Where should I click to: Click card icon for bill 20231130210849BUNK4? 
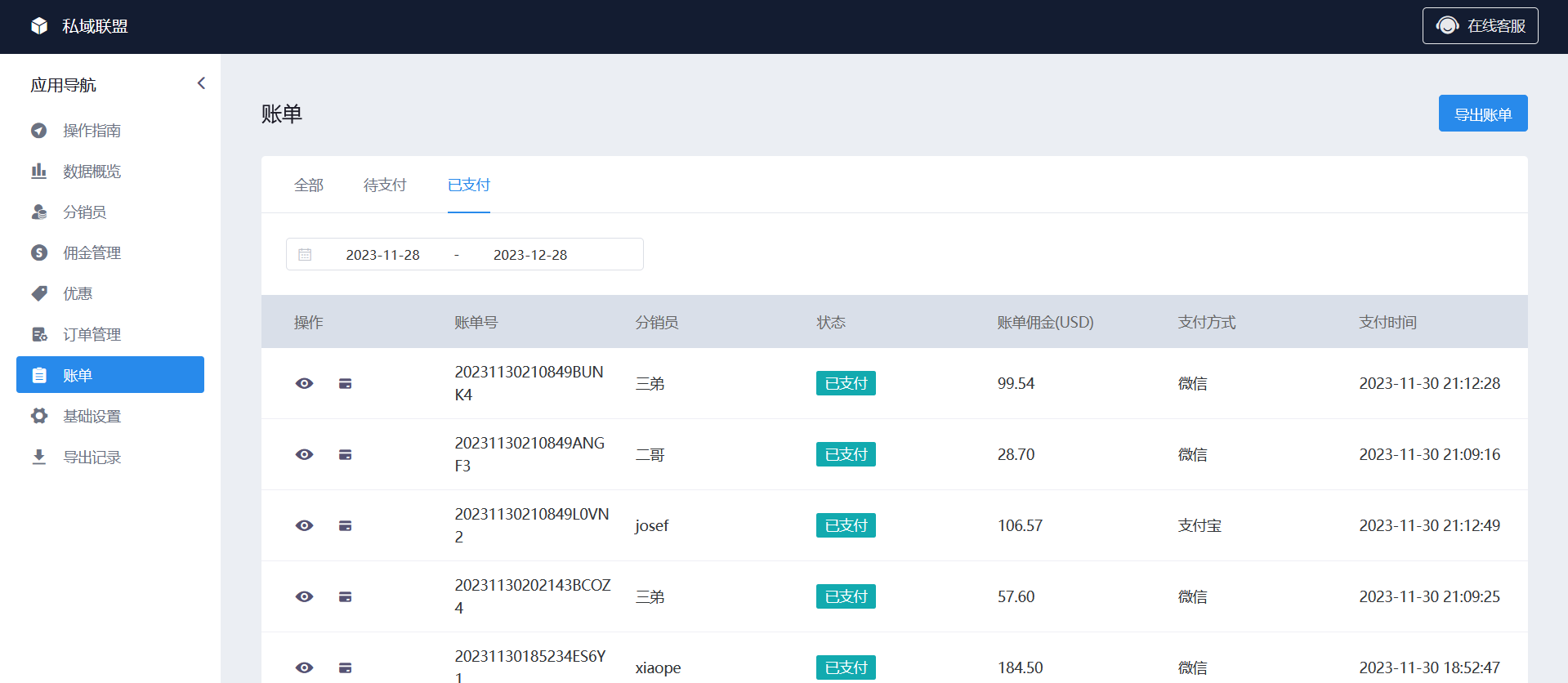(346, 383)
